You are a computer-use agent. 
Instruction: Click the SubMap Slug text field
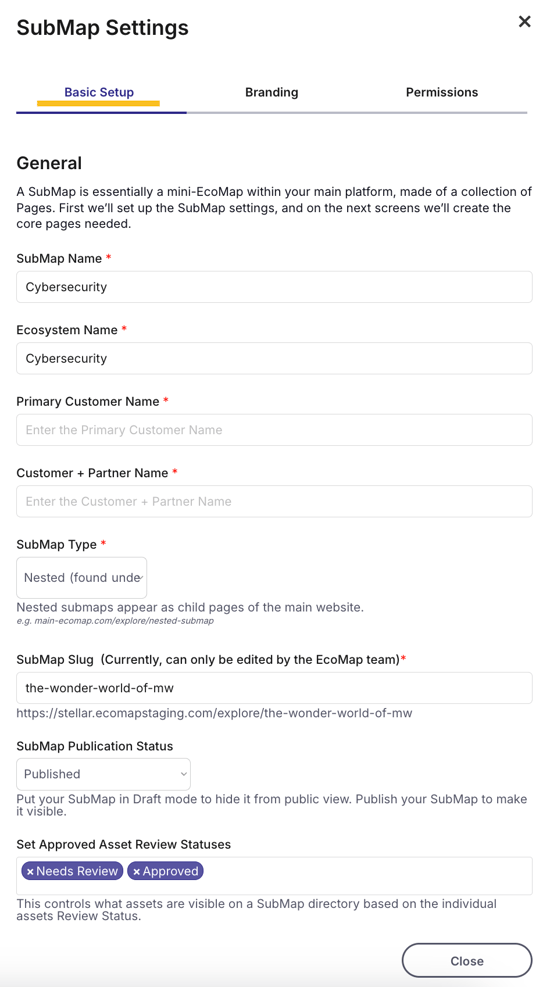pyautogui.click(x=274, y=688)
